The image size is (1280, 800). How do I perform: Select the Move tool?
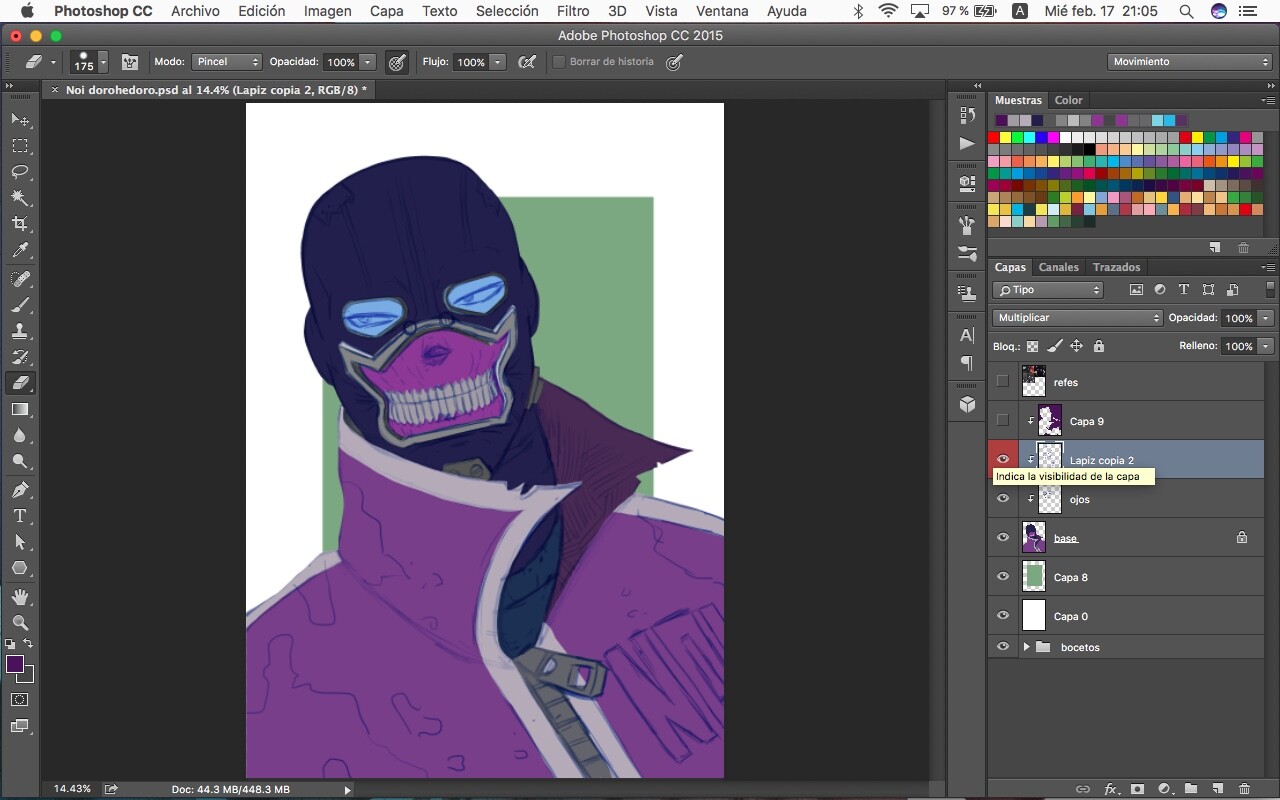20,119
